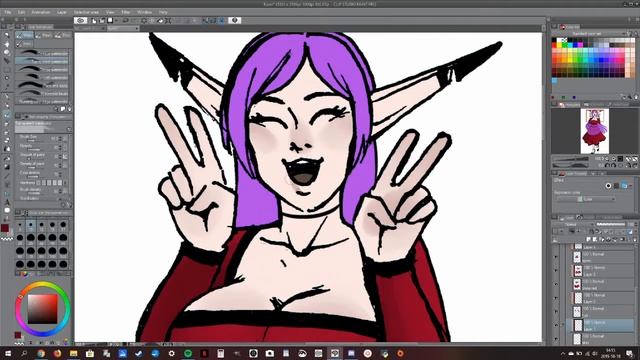Select the Zoom magnifier tool
Viewport: 640px width, 360px height.
pyautogui.click(x=7, y=36)
